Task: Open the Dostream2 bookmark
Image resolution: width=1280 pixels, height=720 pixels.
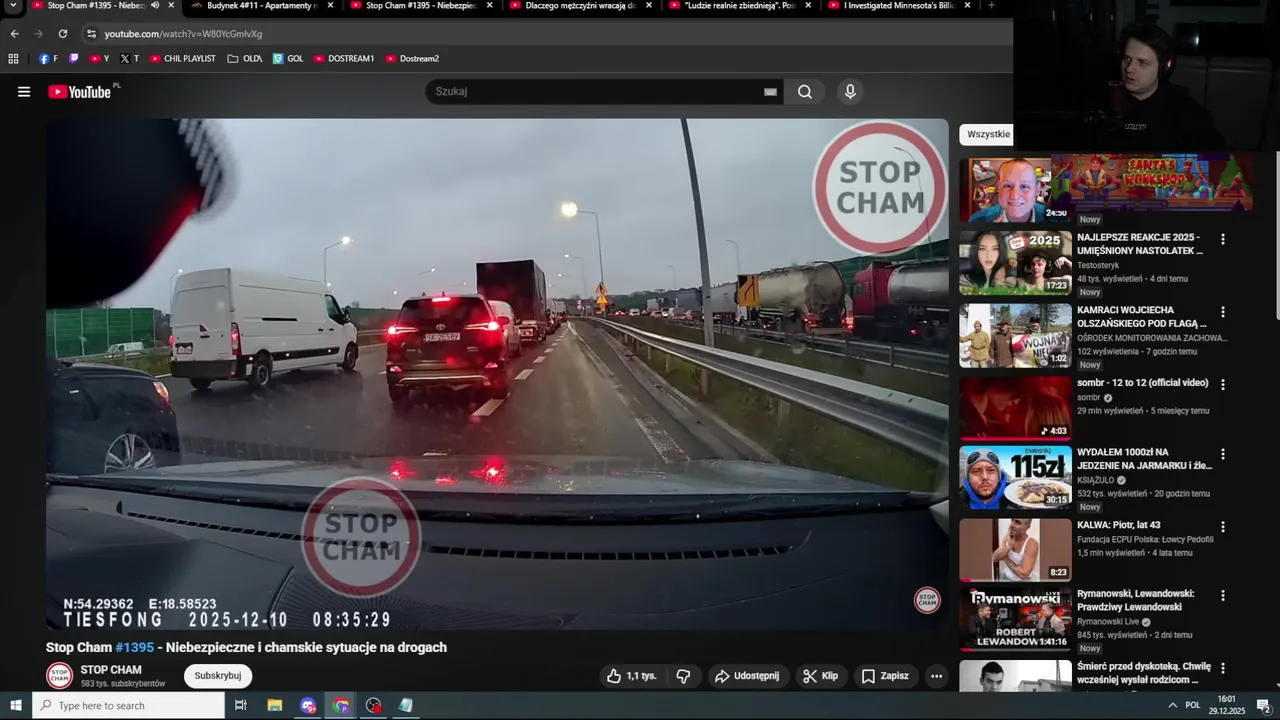Action: click(412, 59)
